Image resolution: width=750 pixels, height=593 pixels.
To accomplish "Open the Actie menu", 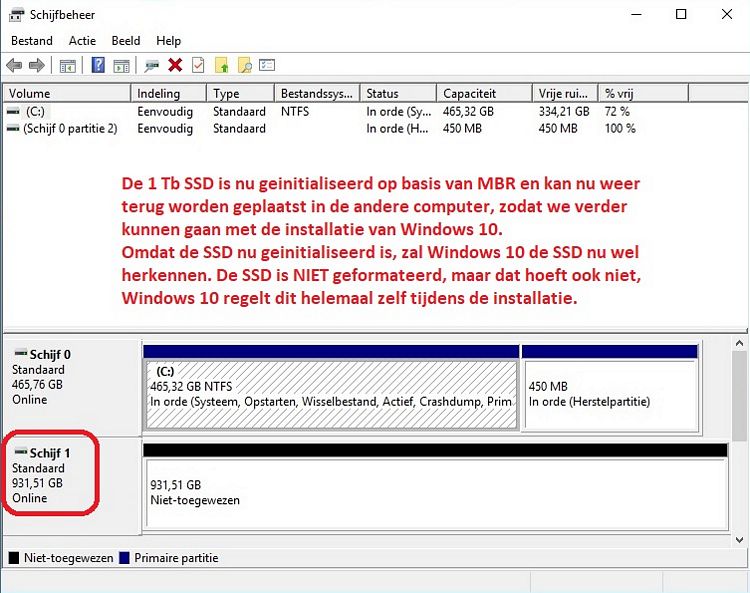I will coord(82,41).
